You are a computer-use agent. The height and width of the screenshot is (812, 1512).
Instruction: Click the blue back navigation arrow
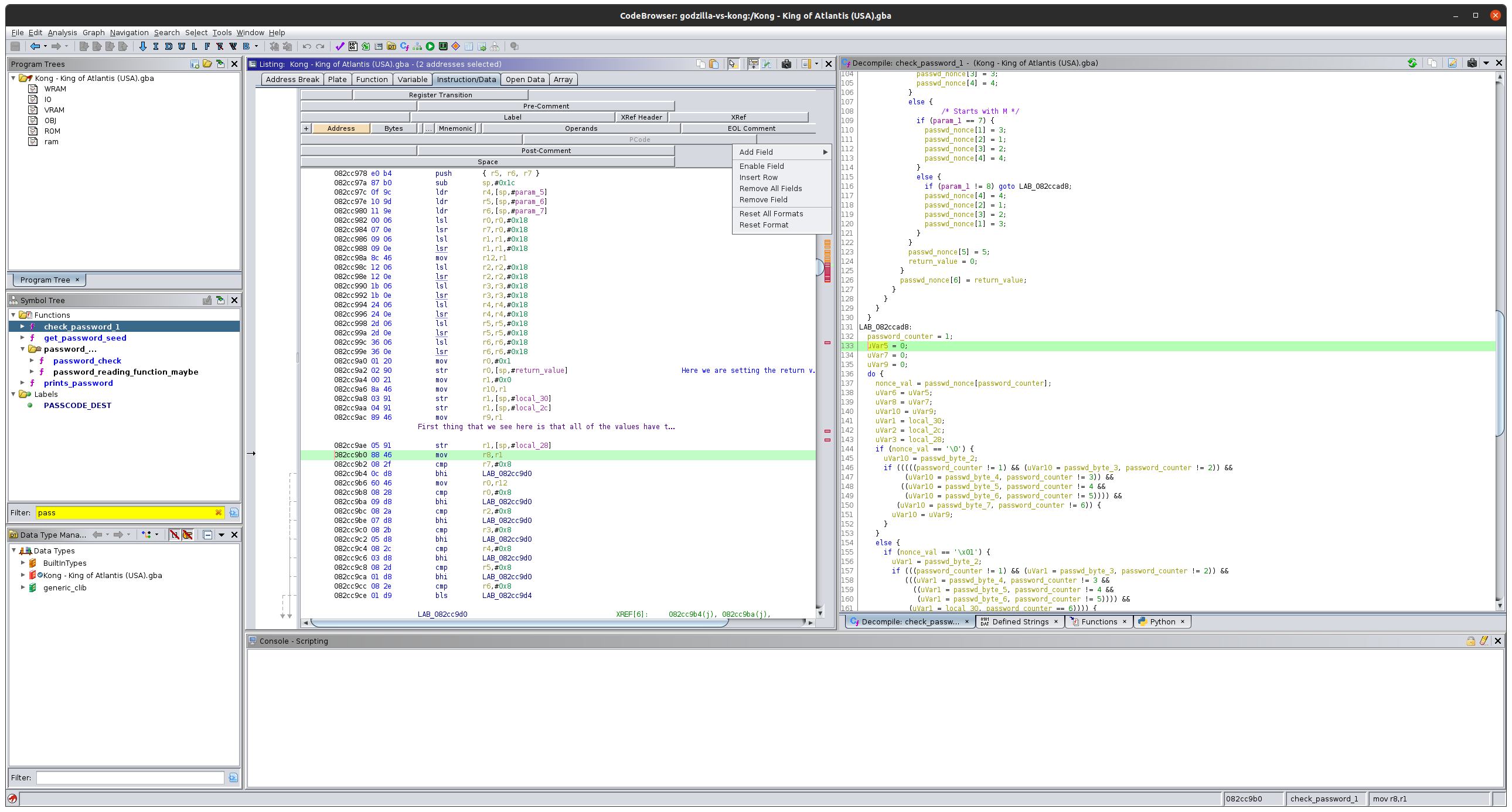point(35,46)
